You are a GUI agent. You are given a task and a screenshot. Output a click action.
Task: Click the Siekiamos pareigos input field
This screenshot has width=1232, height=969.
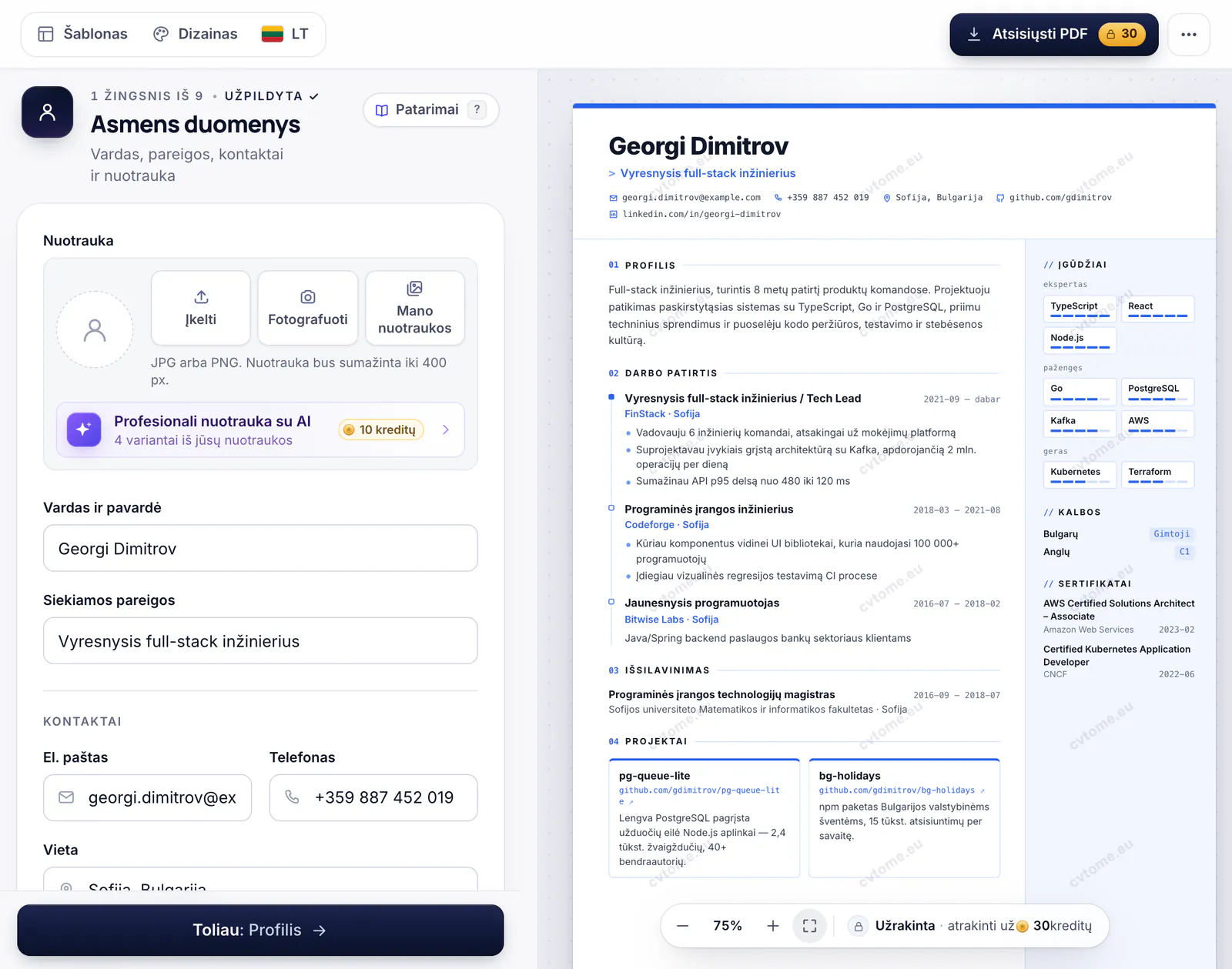pyautogui.click(x=260, y=640)
